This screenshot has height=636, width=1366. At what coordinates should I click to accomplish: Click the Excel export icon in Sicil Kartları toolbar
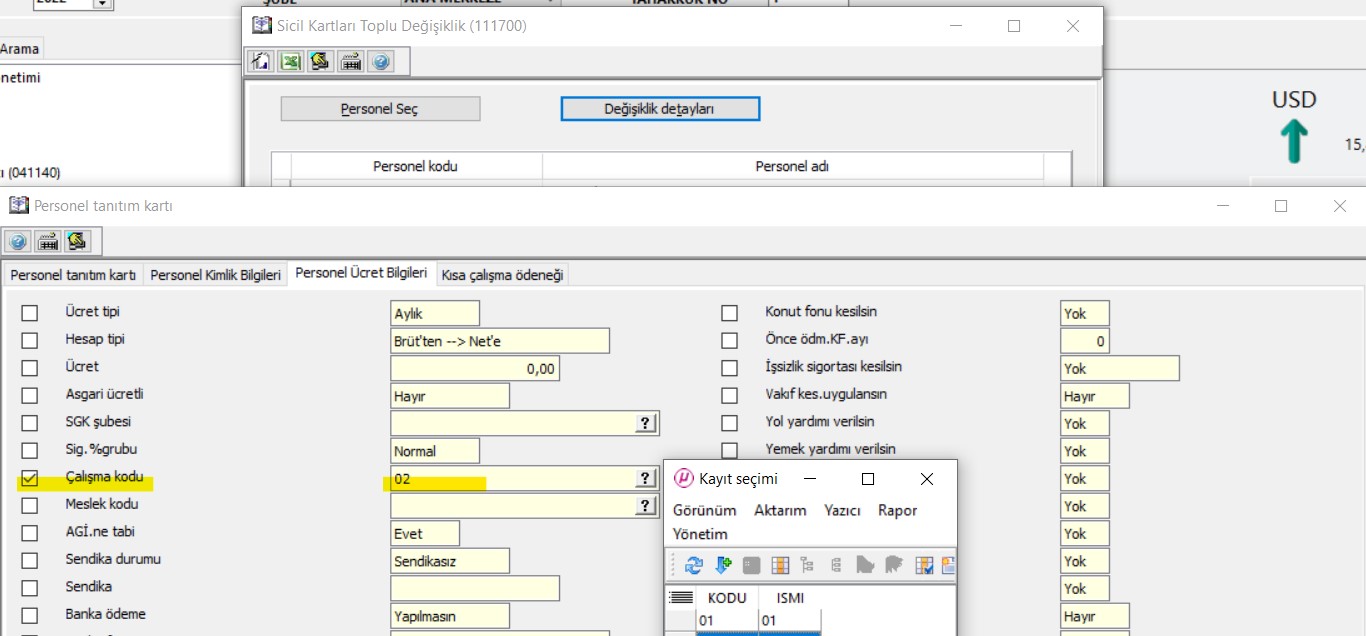(290, 62)
